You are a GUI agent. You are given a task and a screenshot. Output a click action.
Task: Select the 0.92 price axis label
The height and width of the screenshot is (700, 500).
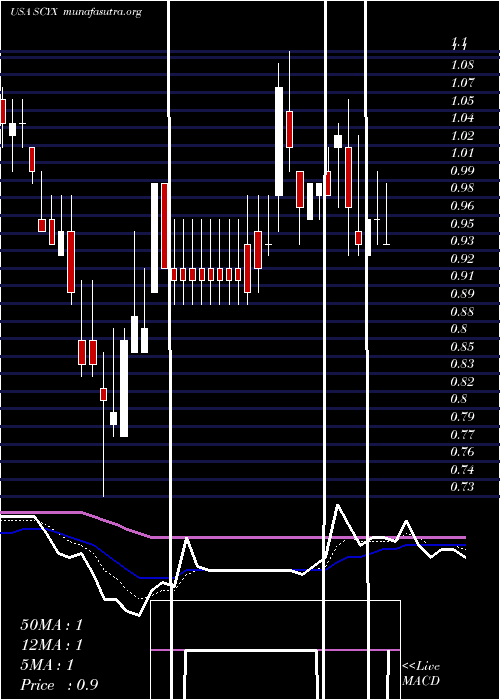[x=462, y=259]
